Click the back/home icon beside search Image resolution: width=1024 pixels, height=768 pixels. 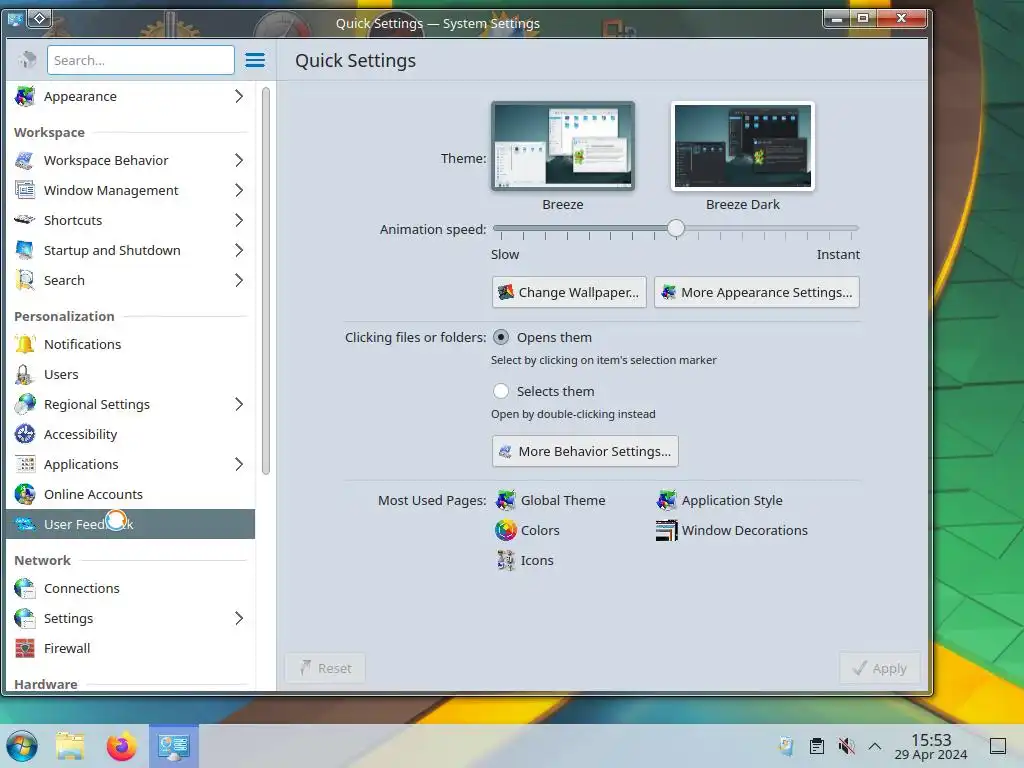(27, 60)
